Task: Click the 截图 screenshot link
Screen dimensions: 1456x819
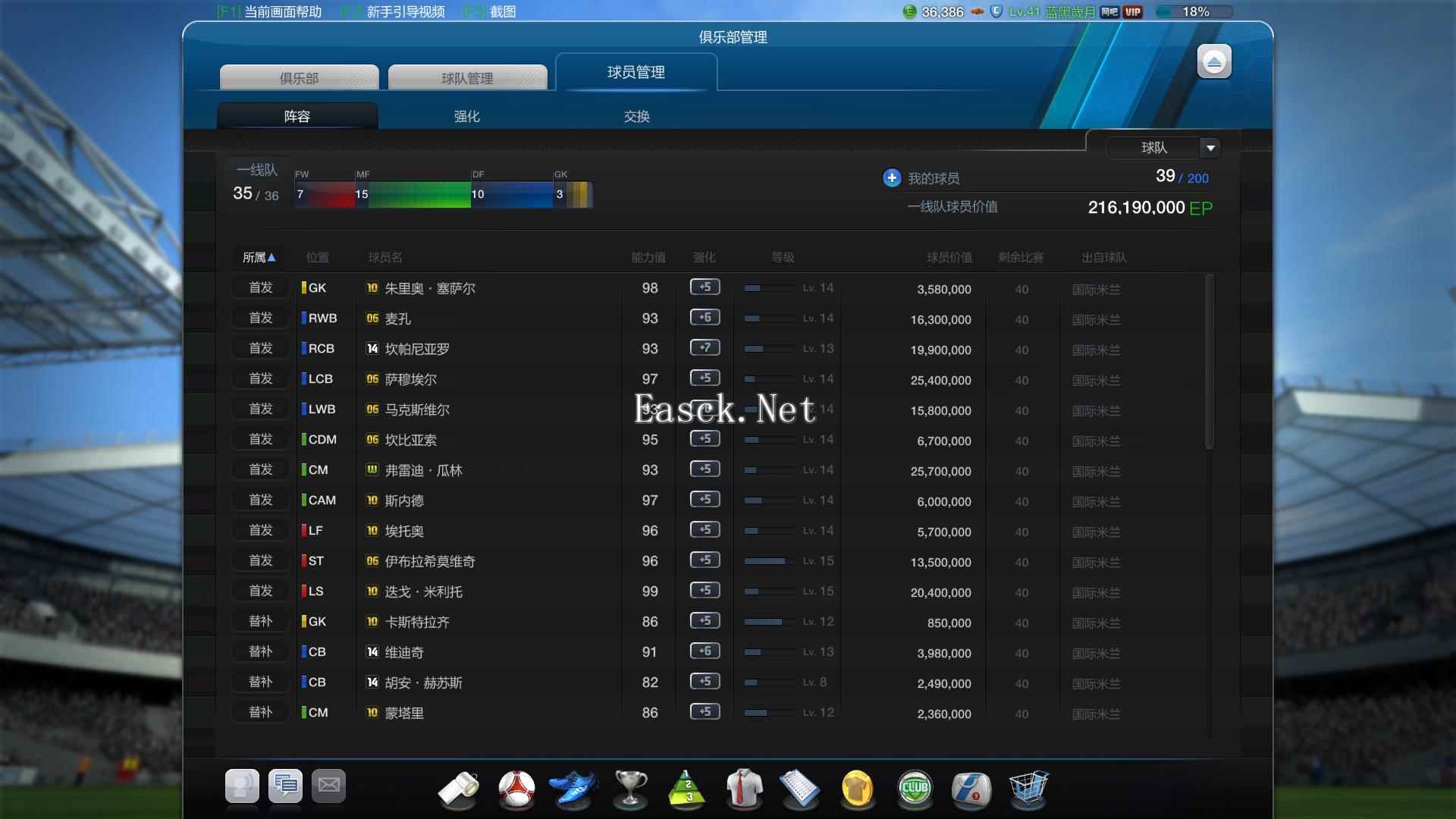Action: 489,11
